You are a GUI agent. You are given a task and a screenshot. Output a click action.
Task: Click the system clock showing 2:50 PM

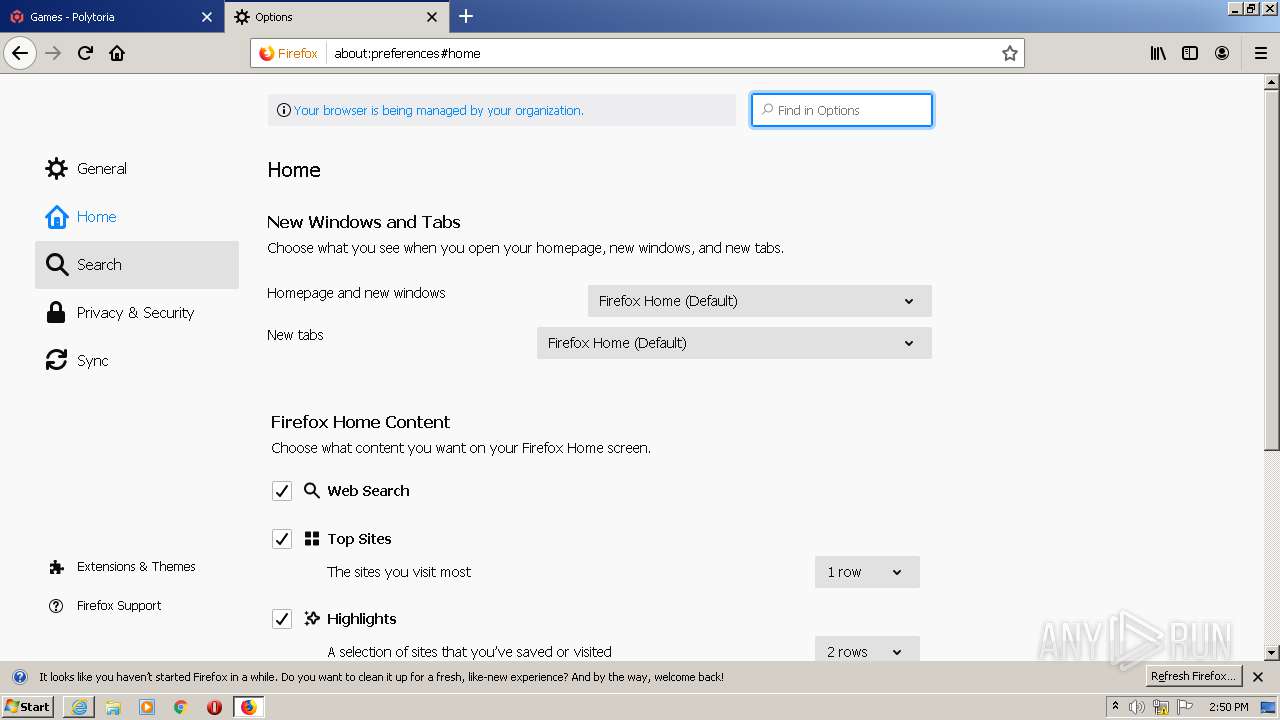point(1229,707)
